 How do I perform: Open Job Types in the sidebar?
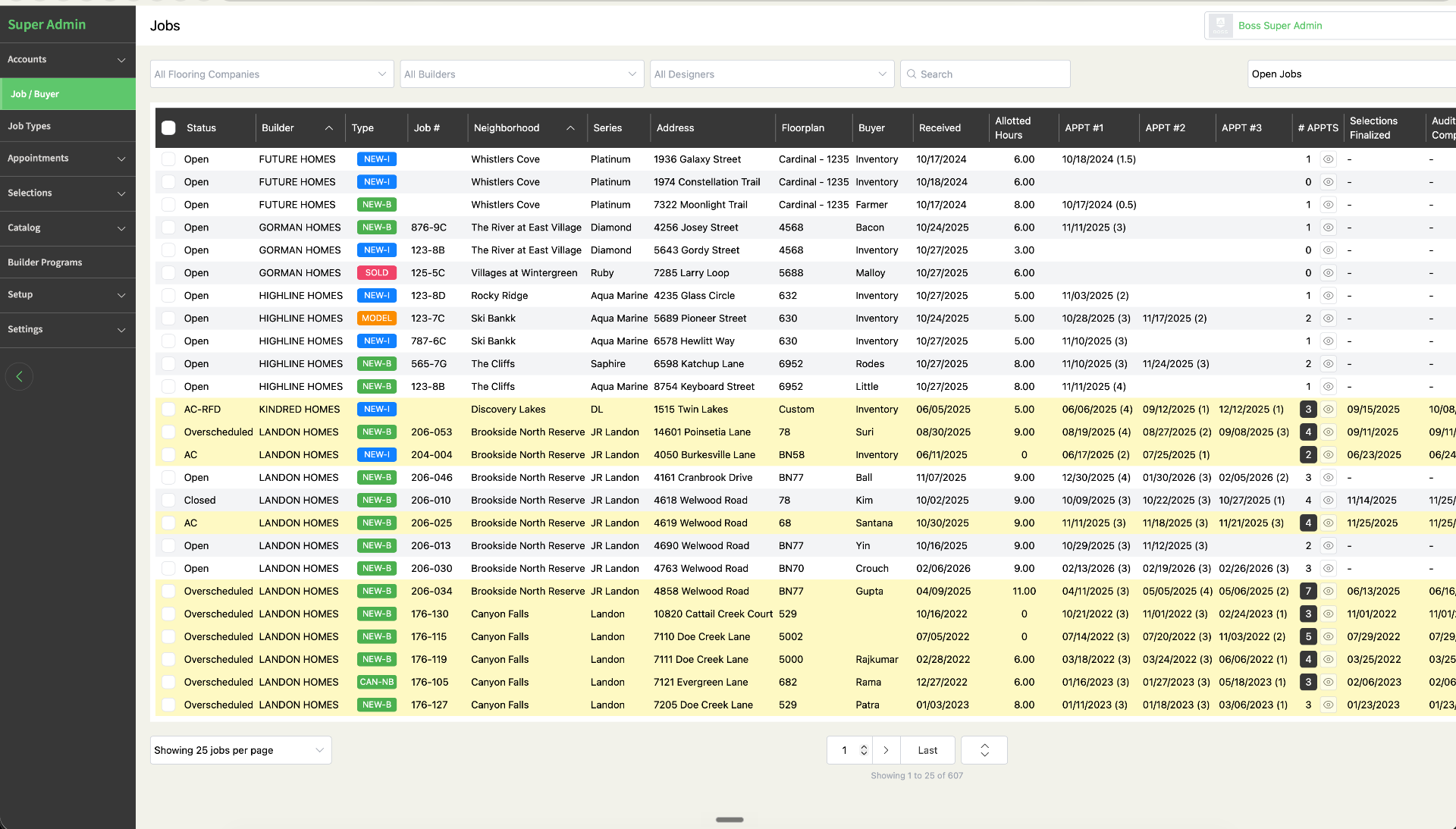(67, 126)
